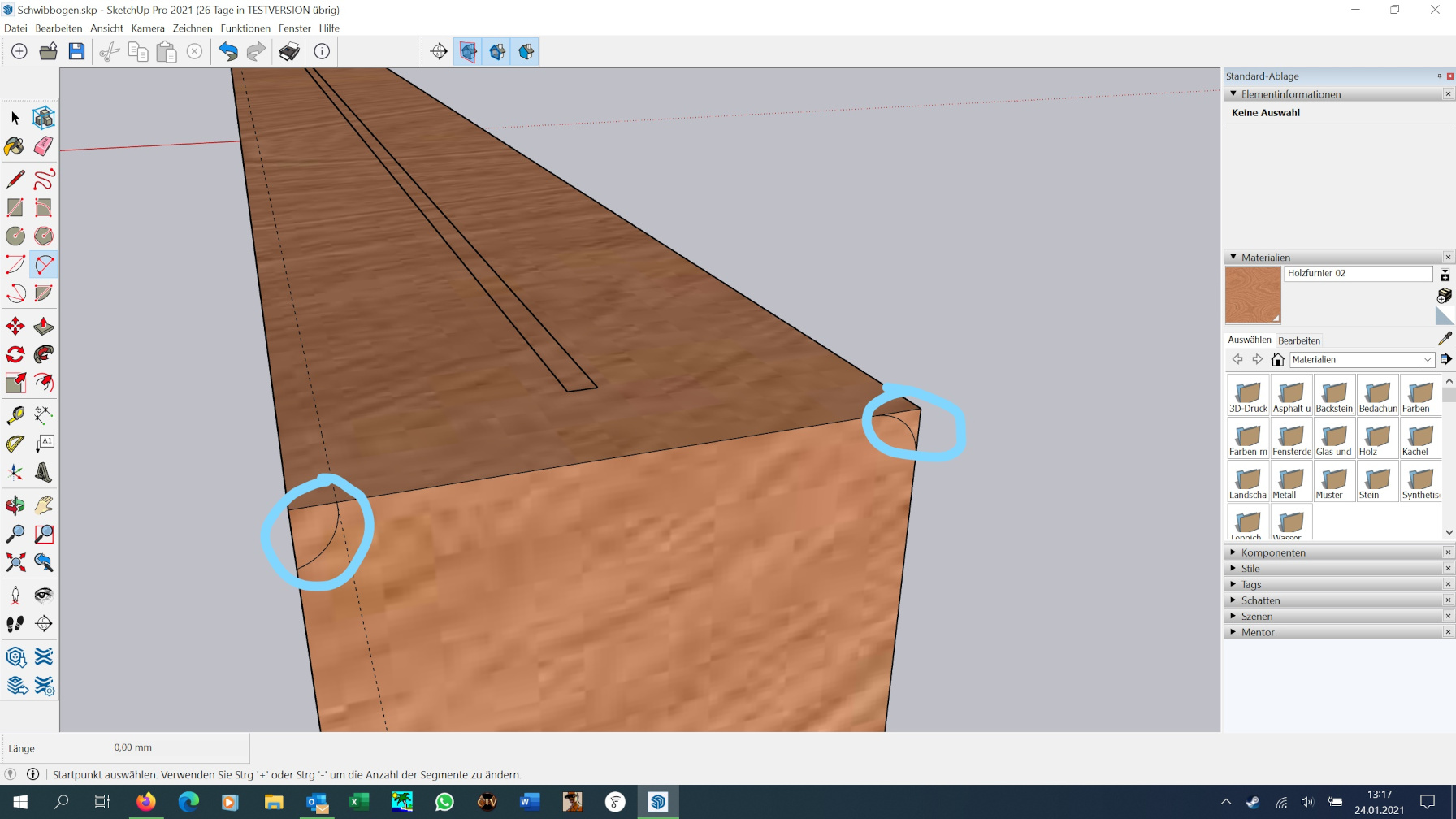Open File Explorer from the taskbar
This screenshot has height=819, width=1456.
click(x=274, y=803)
